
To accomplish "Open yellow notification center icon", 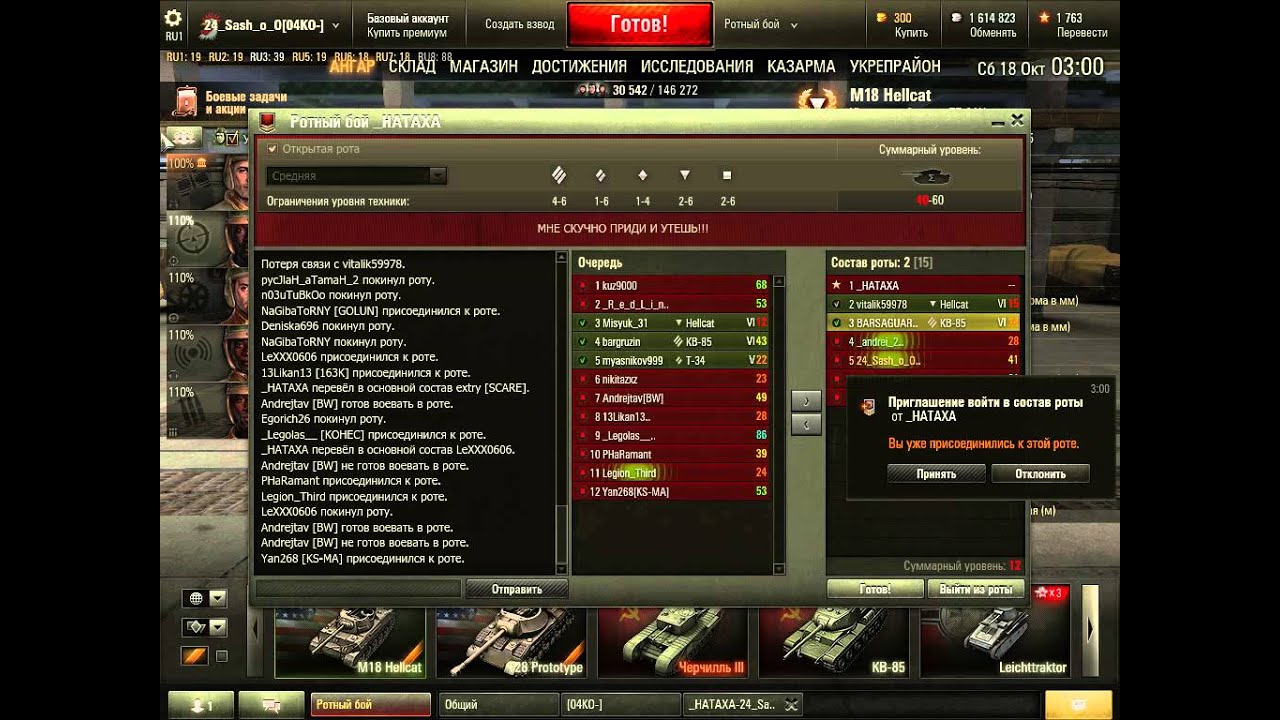I will coord(1078,705).
